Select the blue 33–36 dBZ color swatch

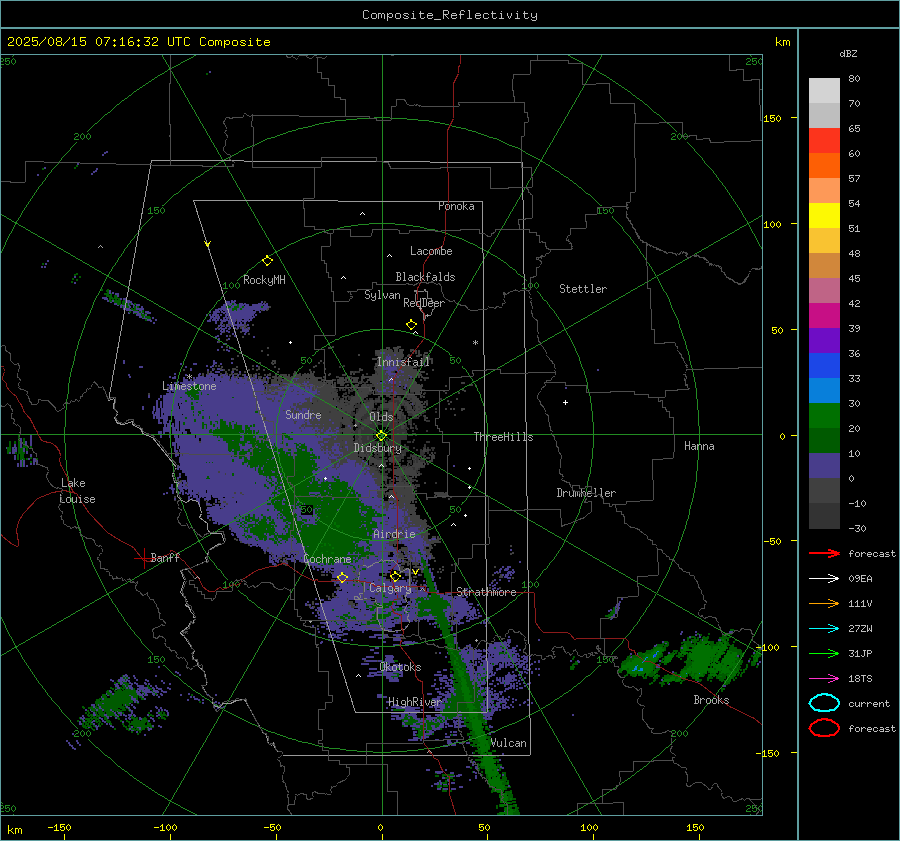824,366
